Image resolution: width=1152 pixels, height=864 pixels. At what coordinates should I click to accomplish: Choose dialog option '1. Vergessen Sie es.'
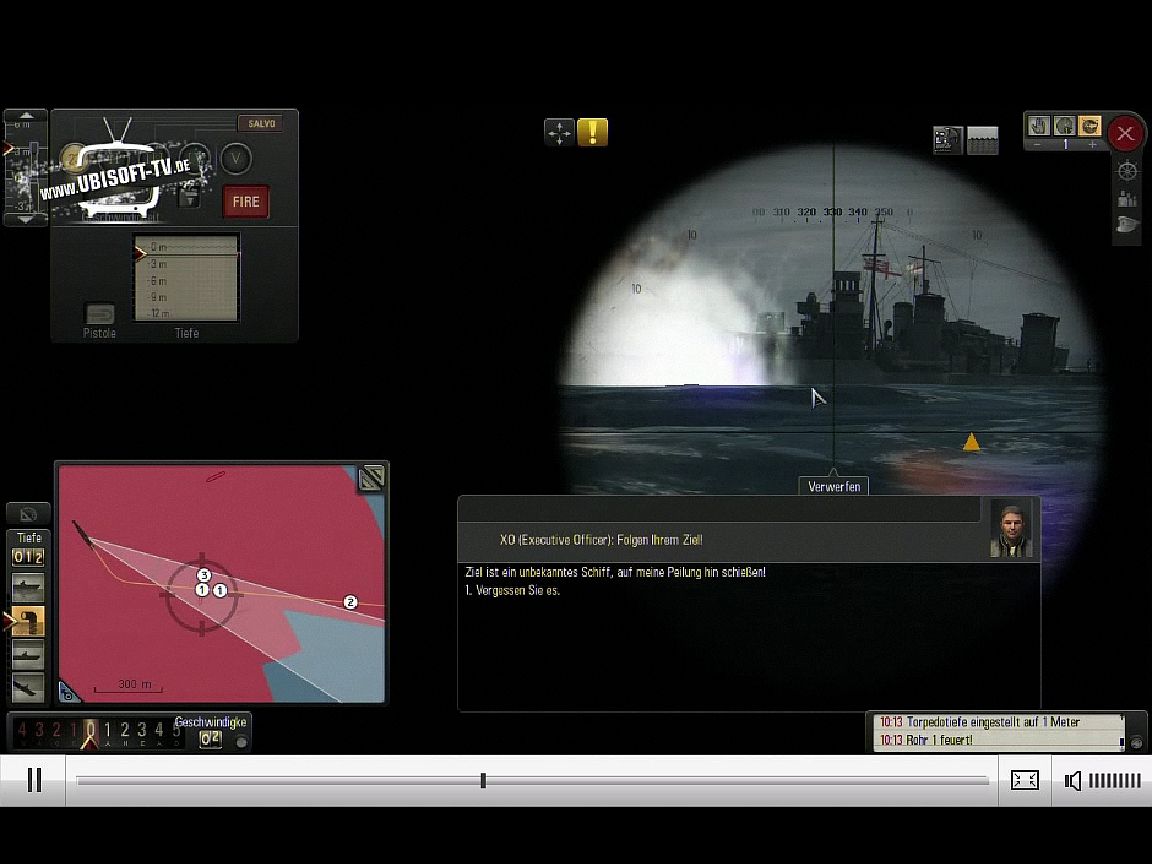(x=512, y=590)
